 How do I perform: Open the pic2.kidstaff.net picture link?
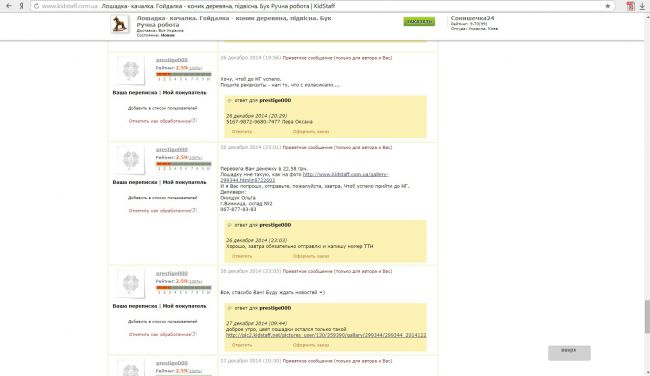point(326,335)
